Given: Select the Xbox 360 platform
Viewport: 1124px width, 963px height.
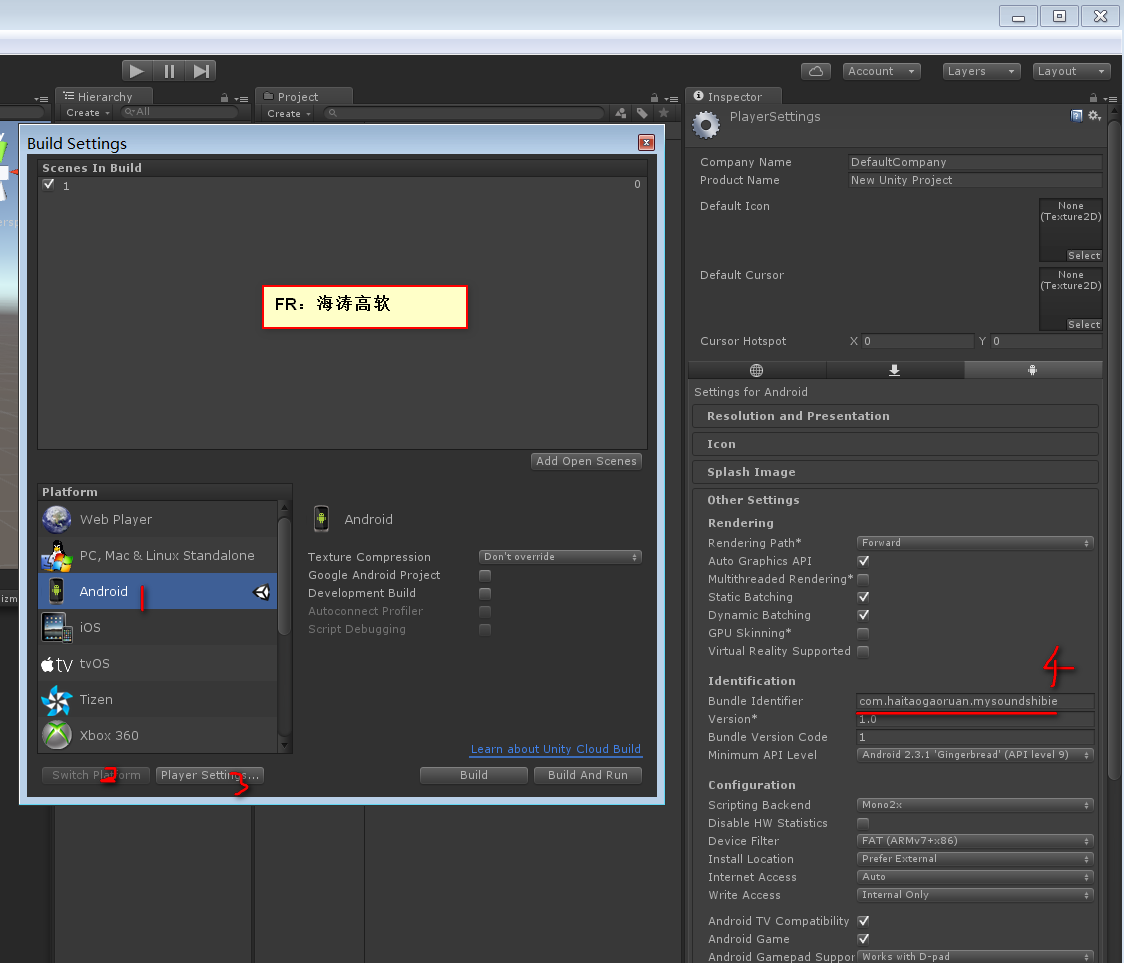Looking at the screenshot, I should point(158,735).
